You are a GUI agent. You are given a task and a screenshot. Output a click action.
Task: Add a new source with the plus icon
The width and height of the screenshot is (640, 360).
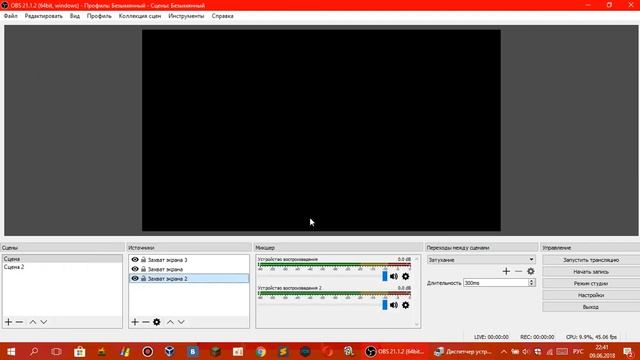(135, 322)
